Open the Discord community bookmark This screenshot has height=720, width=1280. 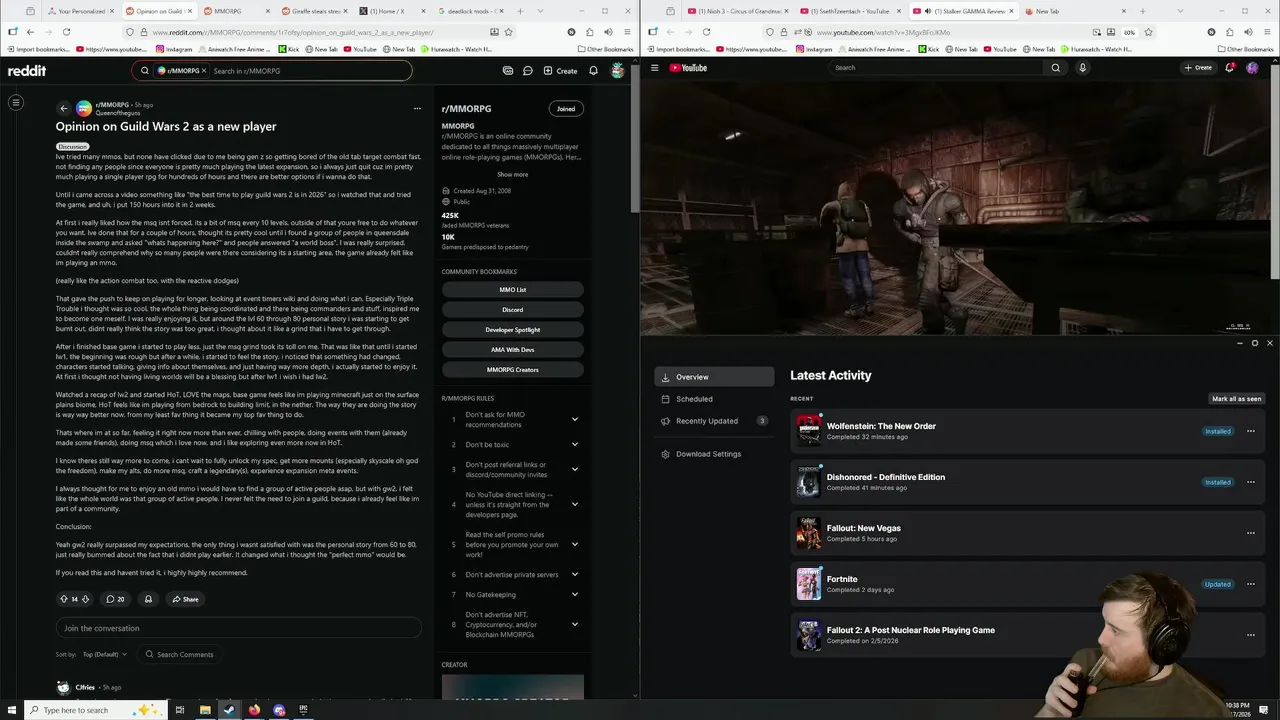coord(512,310)
